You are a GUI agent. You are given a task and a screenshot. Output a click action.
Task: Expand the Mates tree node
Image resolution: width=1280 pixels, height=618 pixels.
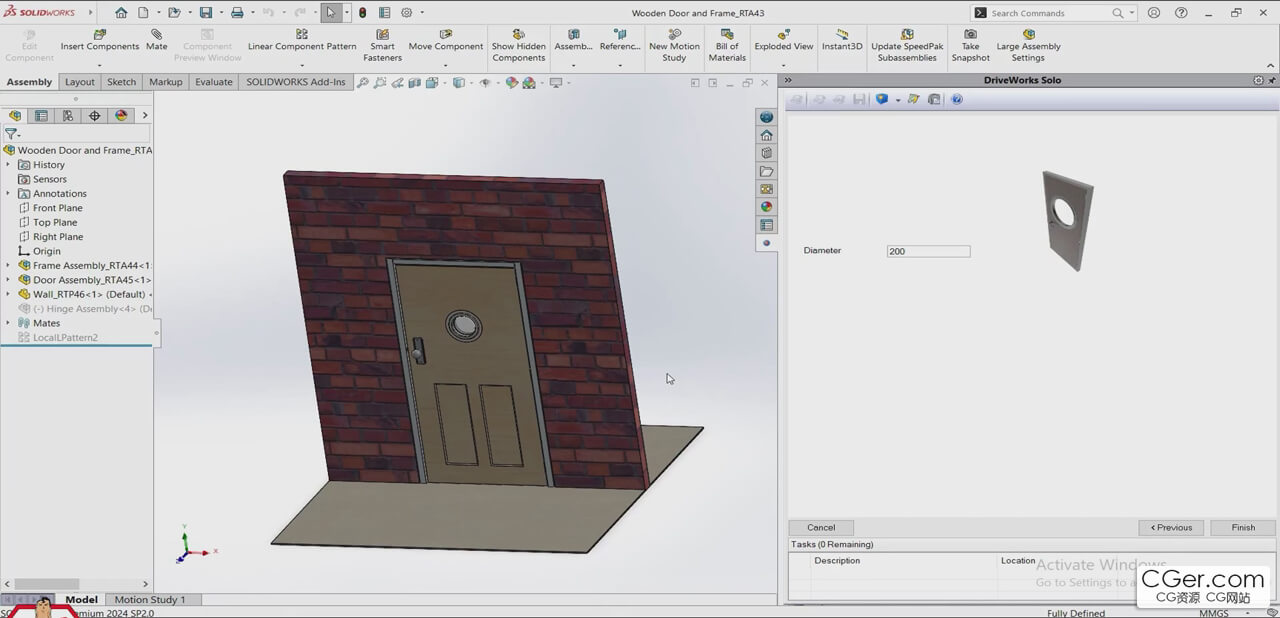pyautogui.click(x=8, y=323)
